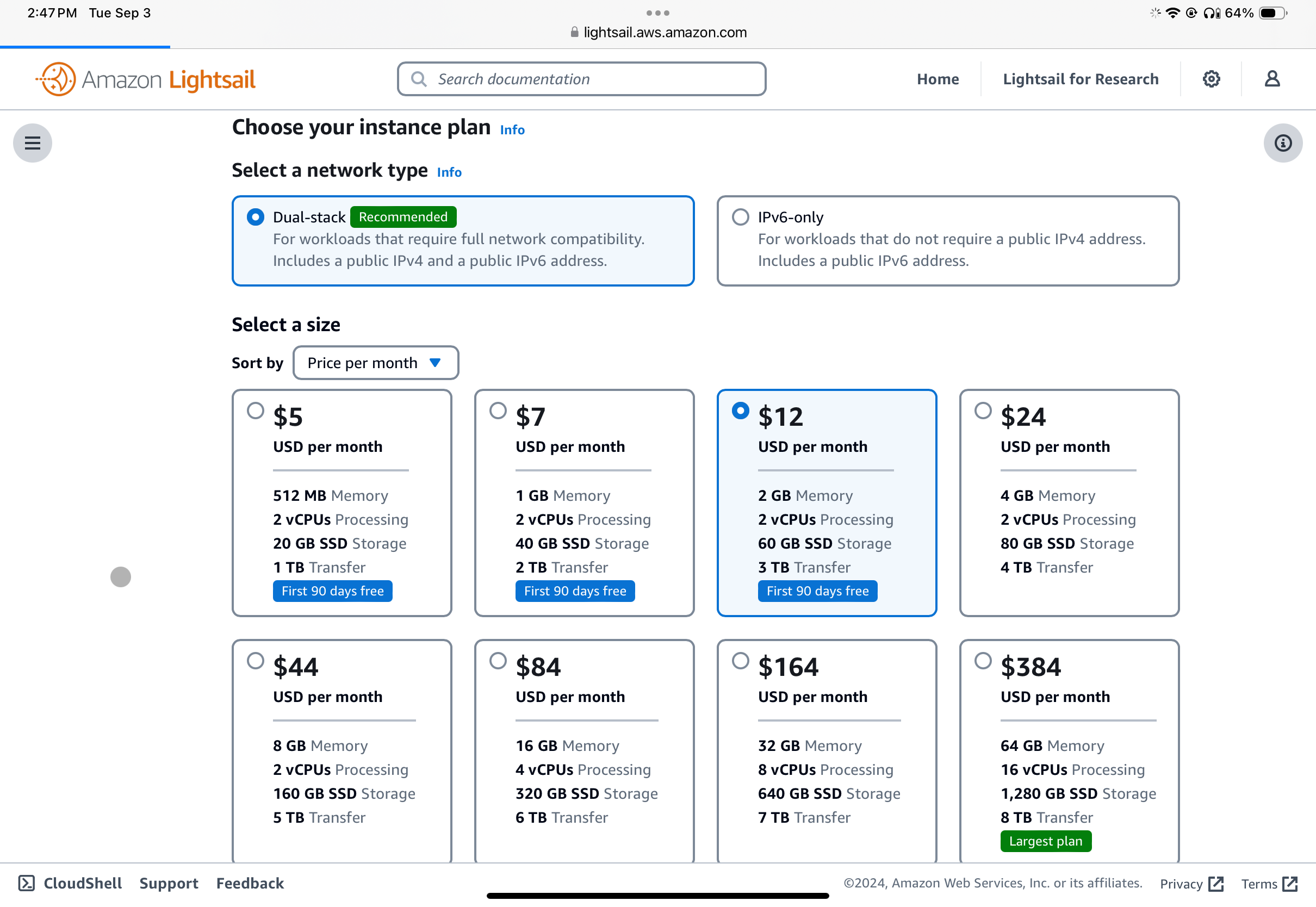Click the iPad home indicator bar
This screenshot has width=1316, height=907.
tap(658, 896)
